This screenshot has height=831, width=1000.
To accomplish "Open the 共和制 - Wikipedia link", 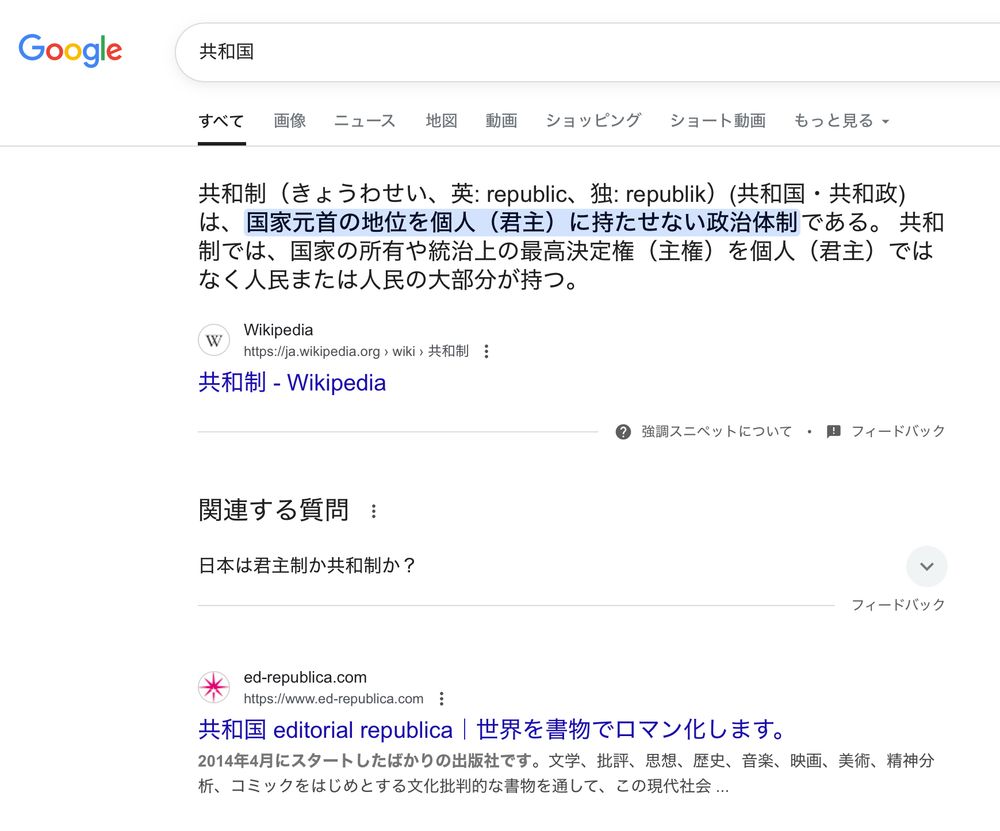I will [292, 383].
